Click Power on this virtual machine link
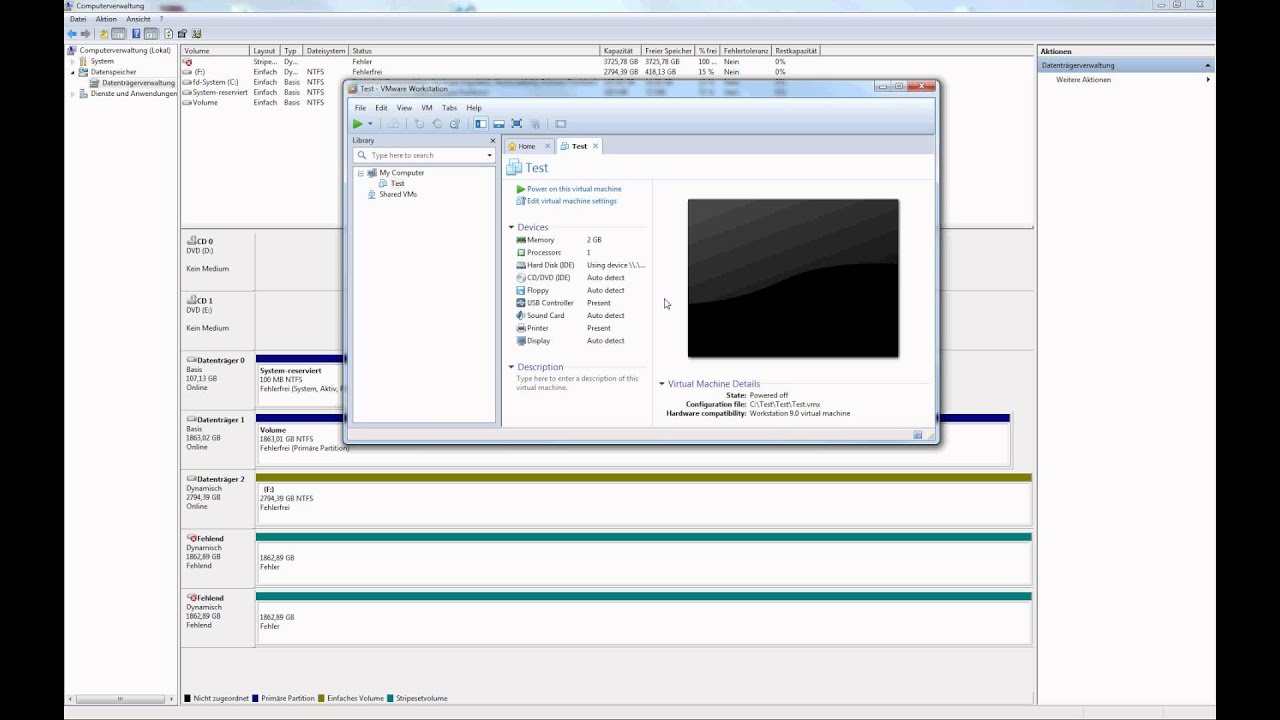 pyautogui.click(x=574, y=189)
